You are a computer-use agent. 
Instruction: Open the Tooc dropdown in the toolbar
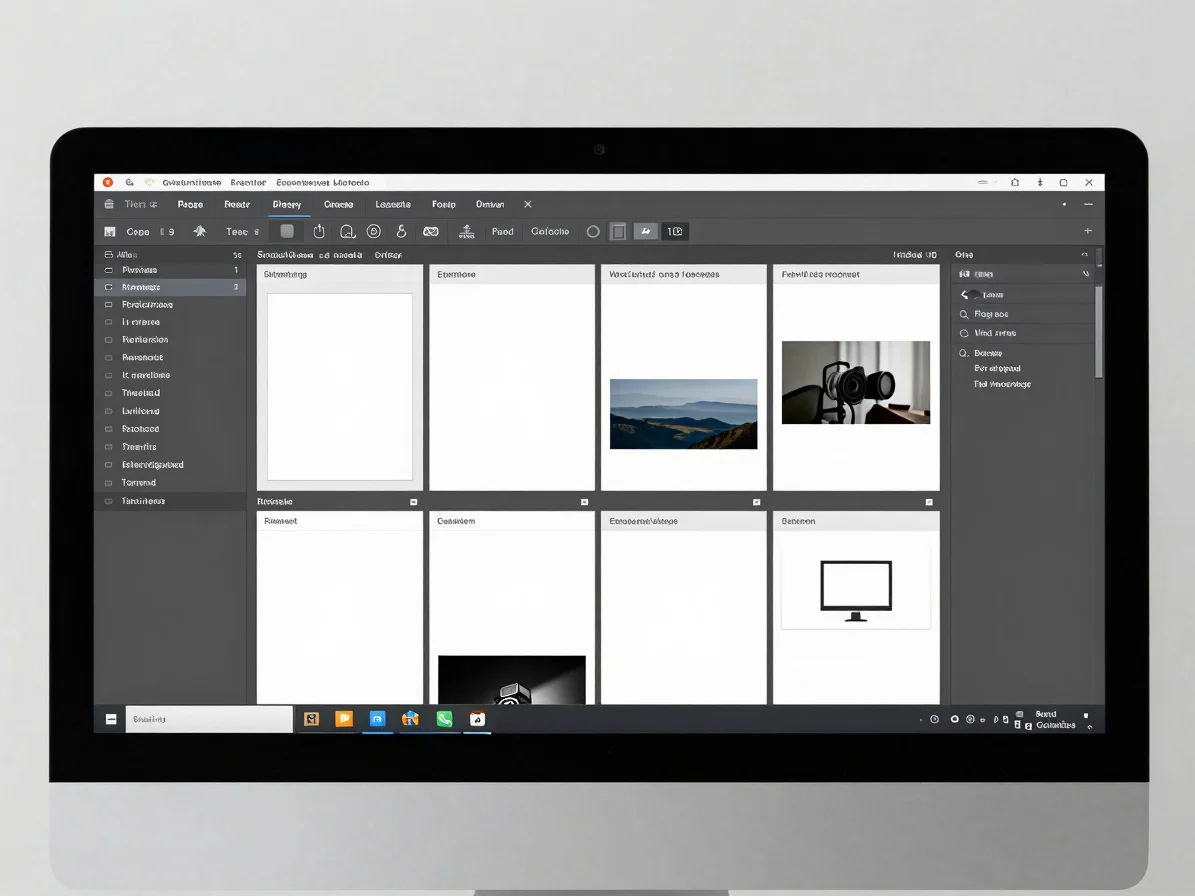[x=242, y=232]
